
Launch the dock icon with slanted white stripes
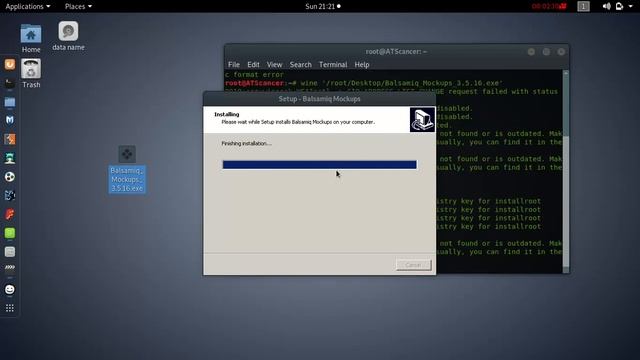tap(10, 267)
